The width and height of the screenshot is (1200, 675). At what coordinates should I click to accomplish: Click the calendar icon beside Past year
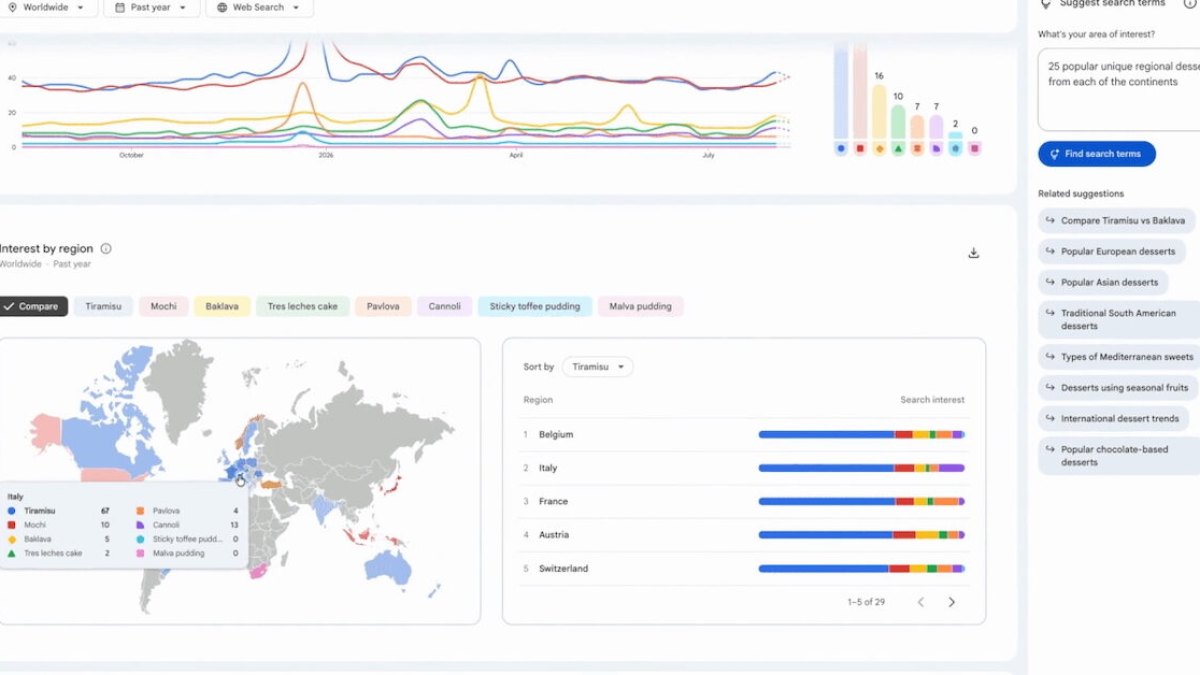click(x=120, y=7)
